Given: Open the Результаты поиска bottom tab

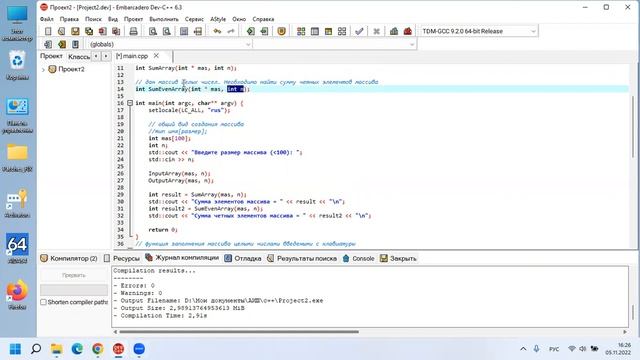Looking at the screenshot, I should (302, 258).
